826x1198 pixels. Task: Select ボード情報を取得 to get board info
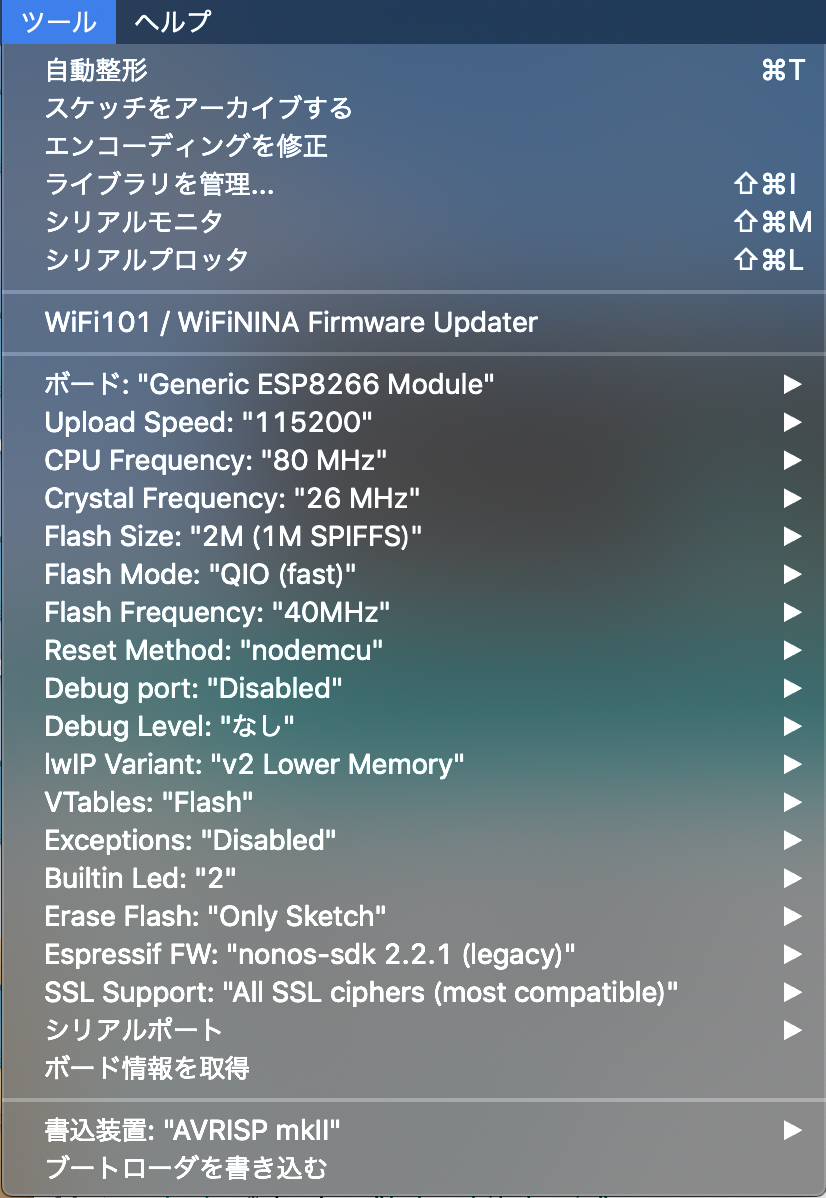point(147,1068)
